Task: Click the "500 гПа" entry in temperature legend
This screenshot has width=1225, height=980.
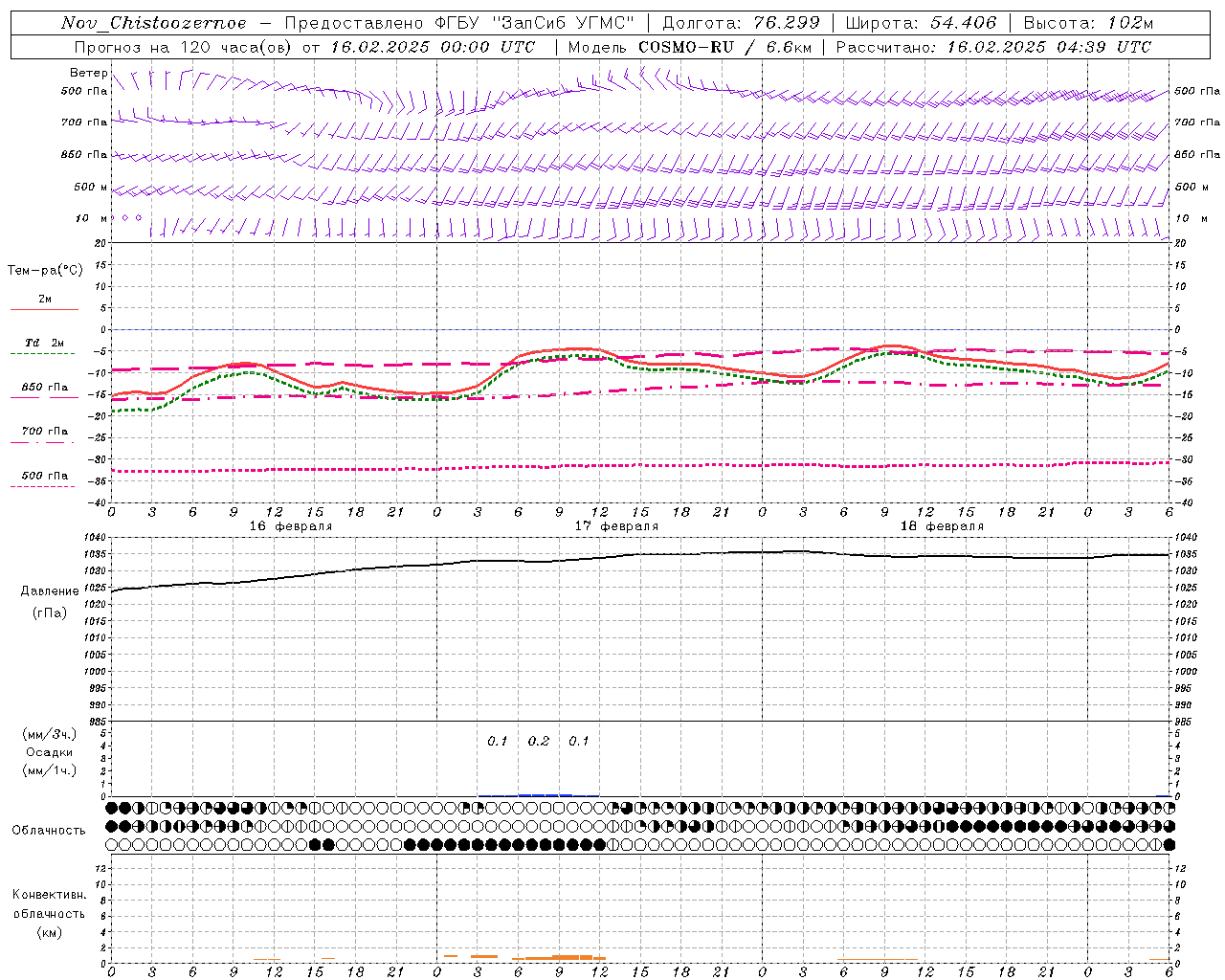Action: (x=45, y=476)
